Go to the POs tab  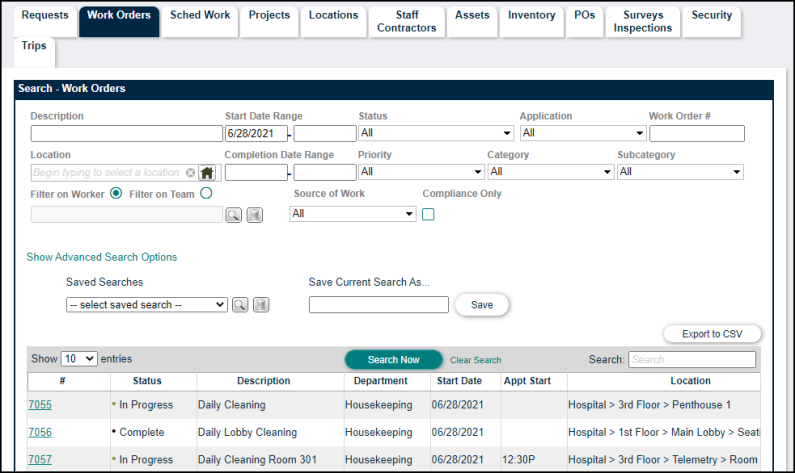pos(585,21)
